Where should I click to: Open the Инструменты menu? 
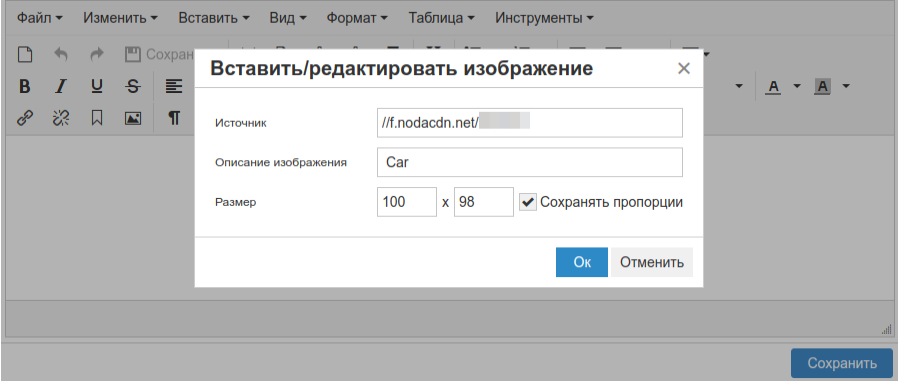coord(544,18)
